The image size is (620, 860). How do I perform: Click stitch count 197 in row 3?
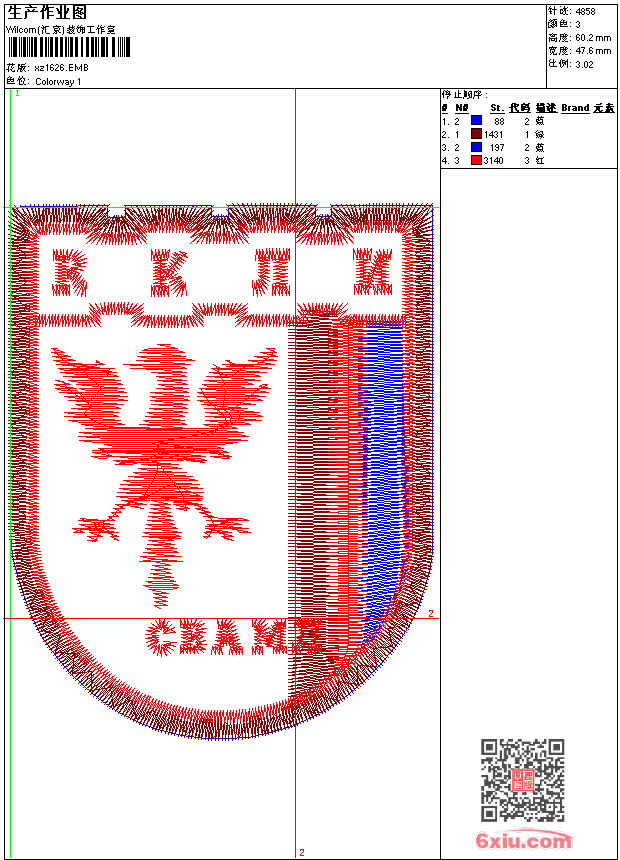(497, 148)
